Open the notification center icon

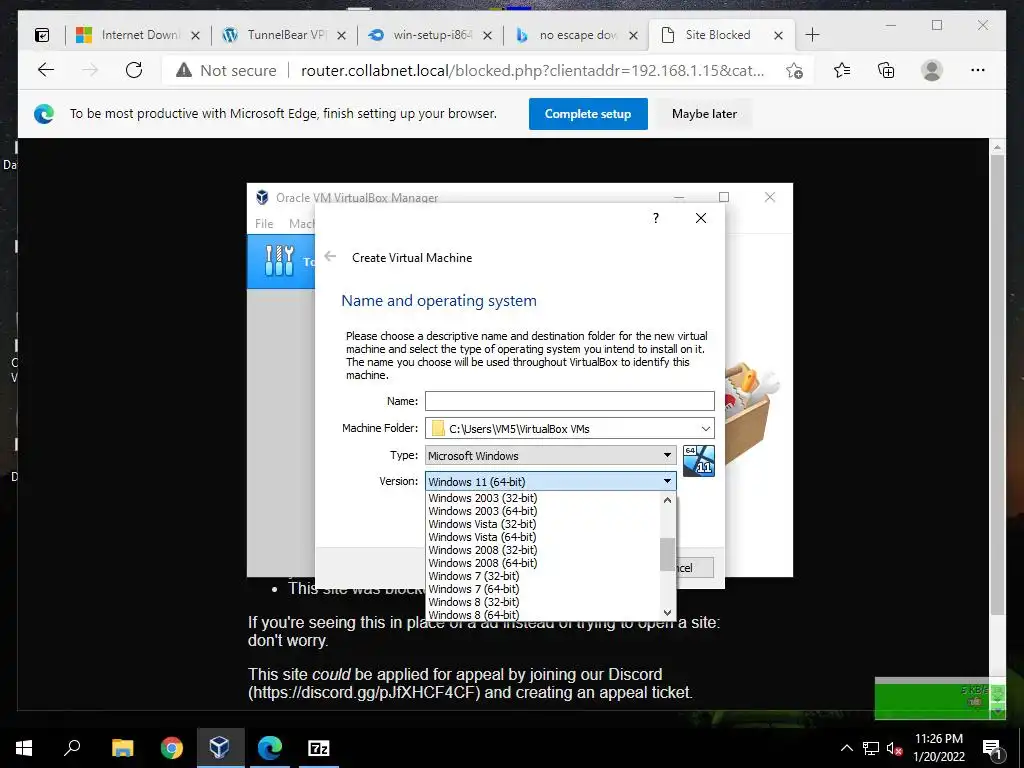point(992,749)
